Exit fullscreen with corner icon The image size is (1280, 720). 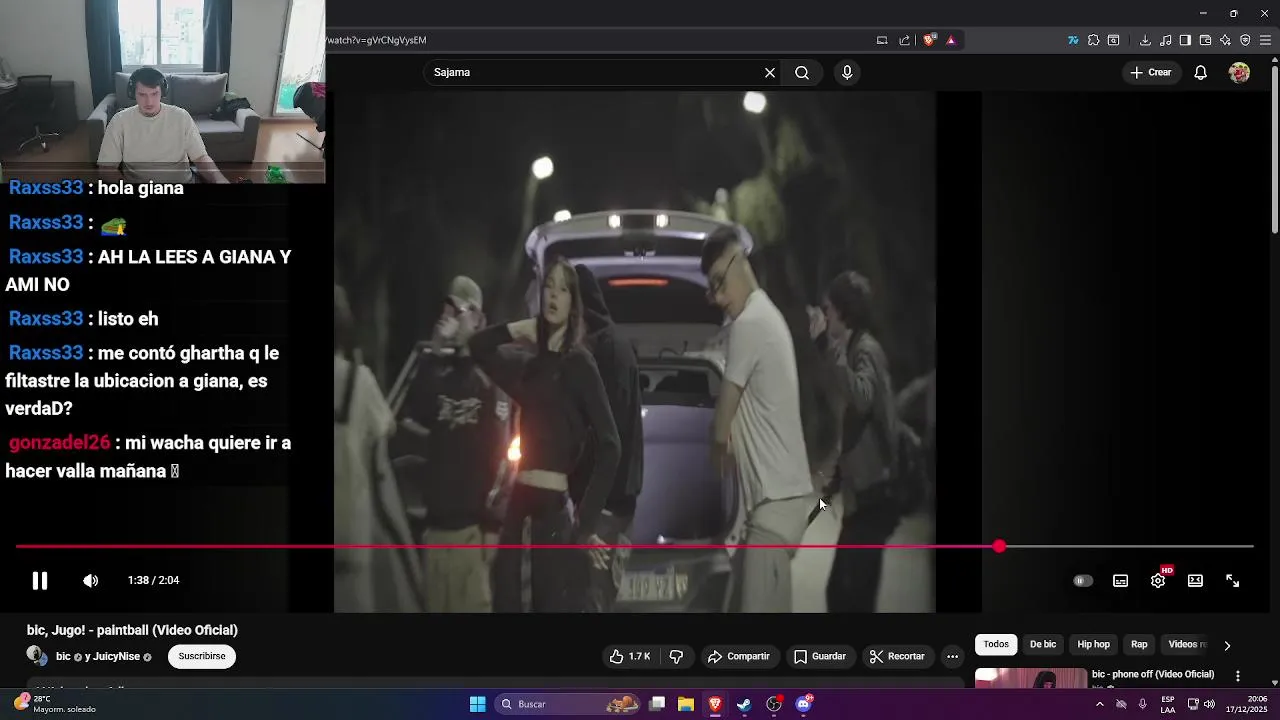click(1233, 581)
